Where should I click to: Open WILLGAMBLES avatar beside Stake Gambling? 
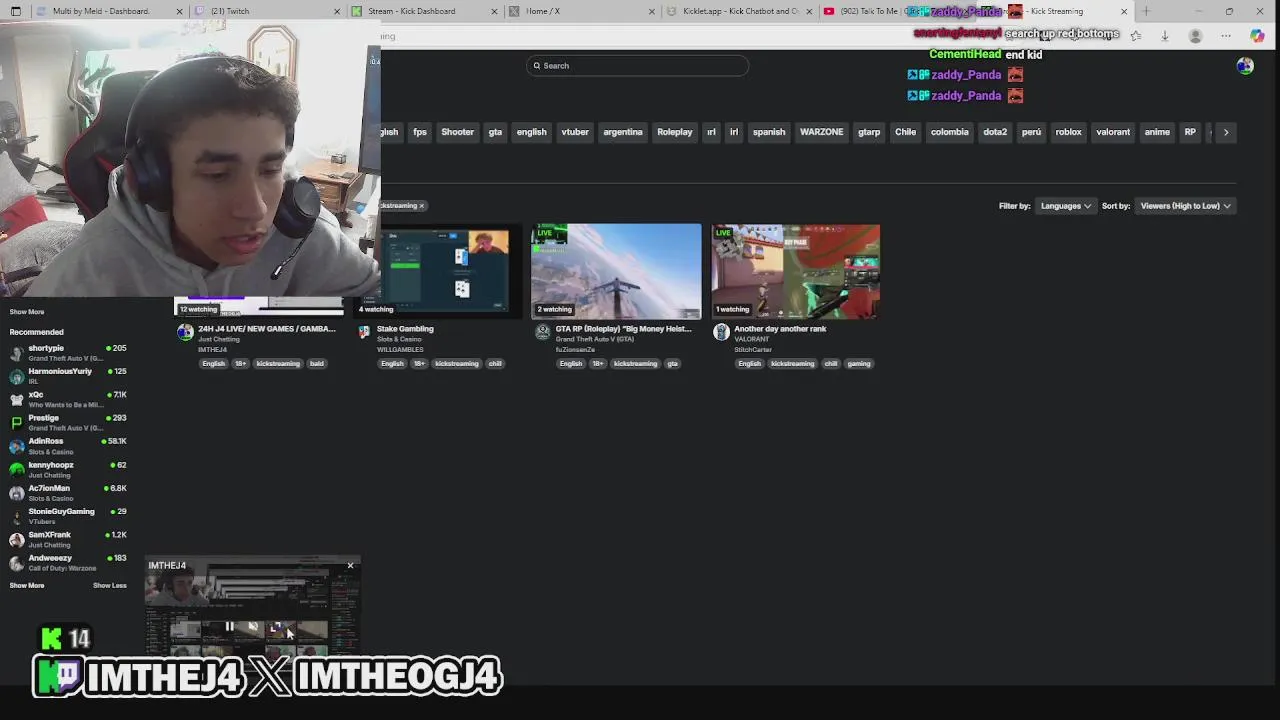364,332
